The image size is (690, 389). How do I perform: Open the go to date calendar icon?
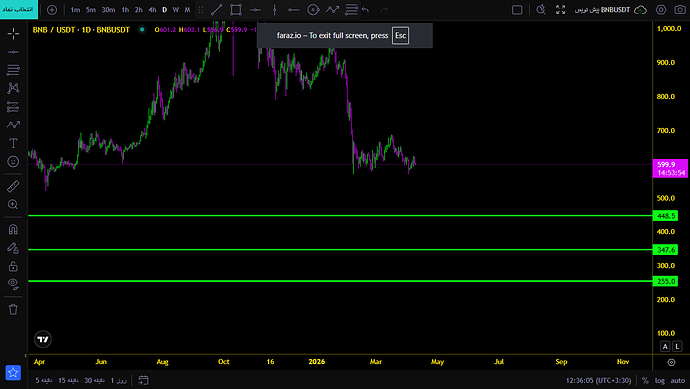tap(143, 380)
